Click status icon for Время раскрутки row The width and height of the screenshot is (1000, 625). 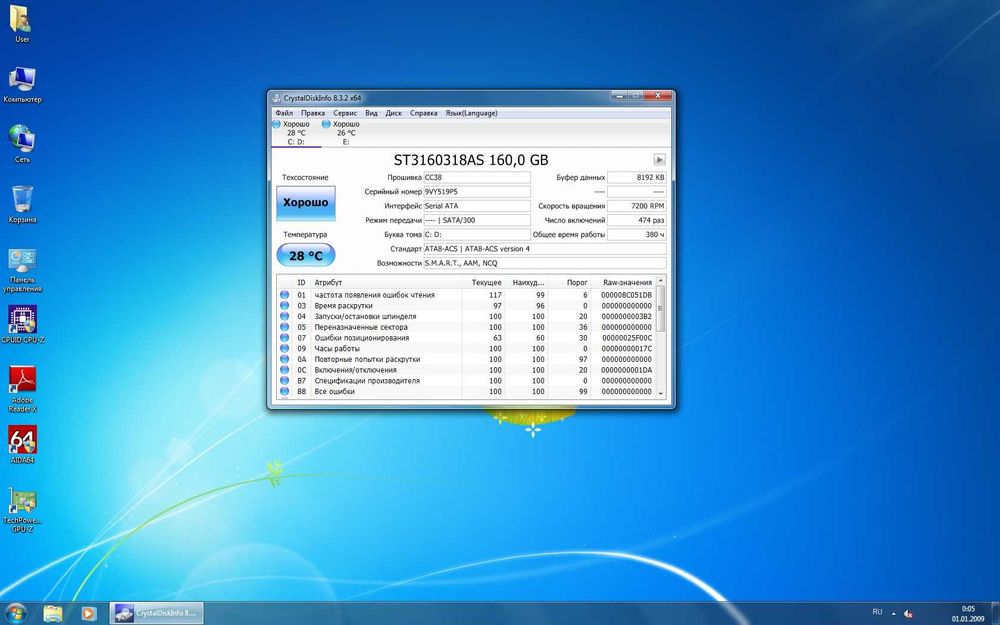click(x=284, y=306)
